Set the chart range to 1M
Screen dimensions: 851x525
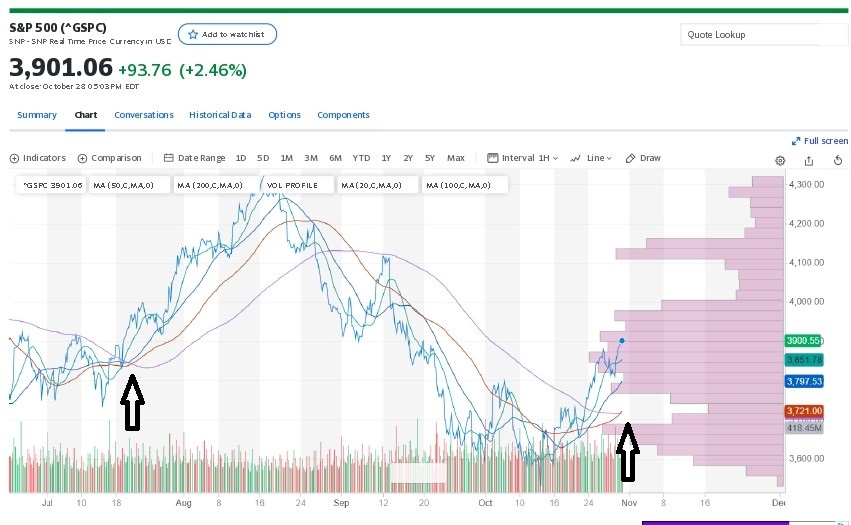coord(286,158)
